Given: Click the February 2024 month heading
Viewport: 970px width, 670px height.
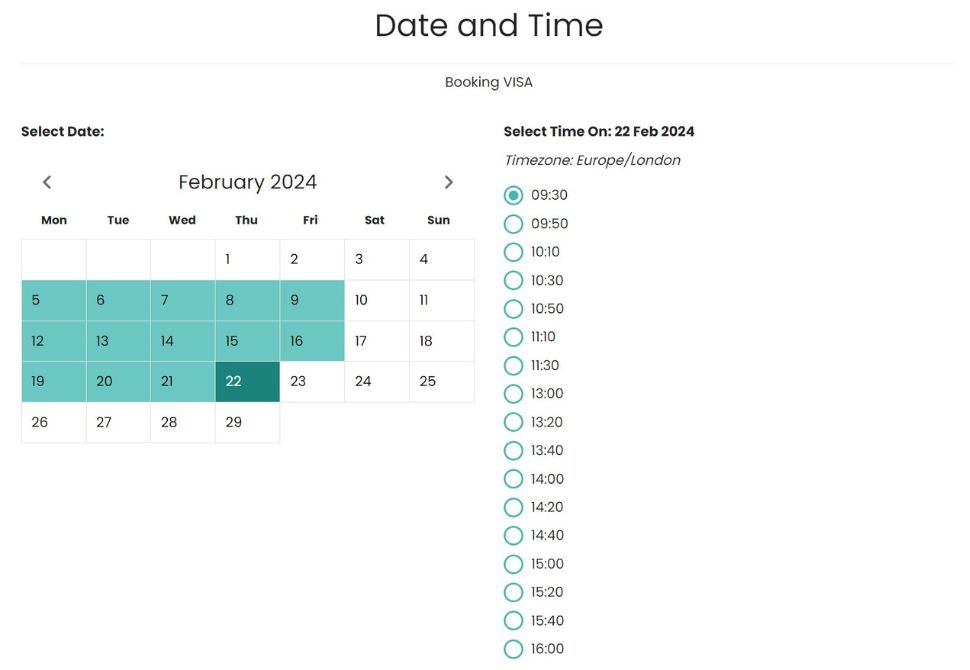Looking at the screenshot, I should (247, 182).
